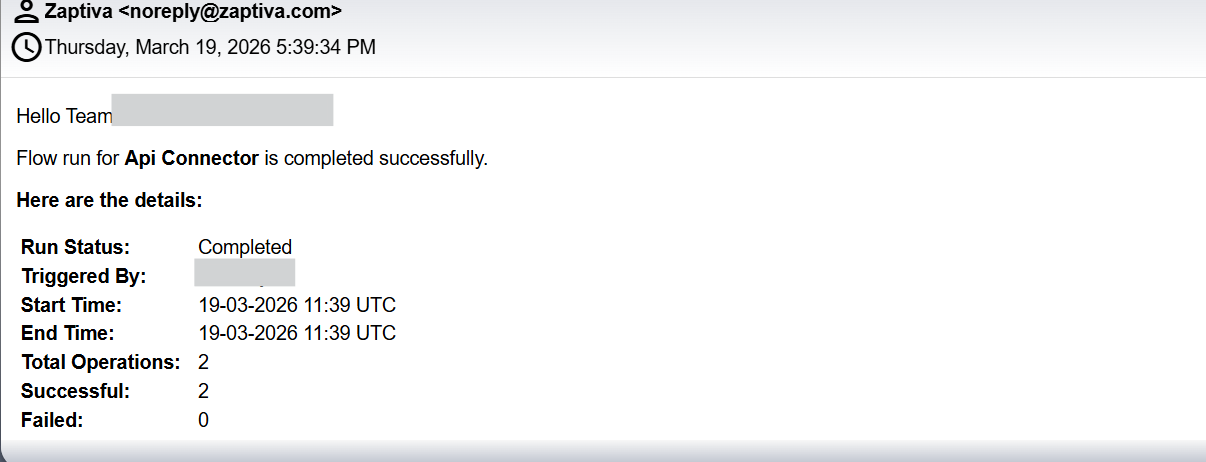Screen dimensions: 1206x462
Task: Click the Here are the details heading
Action: (x=109, y=200)
